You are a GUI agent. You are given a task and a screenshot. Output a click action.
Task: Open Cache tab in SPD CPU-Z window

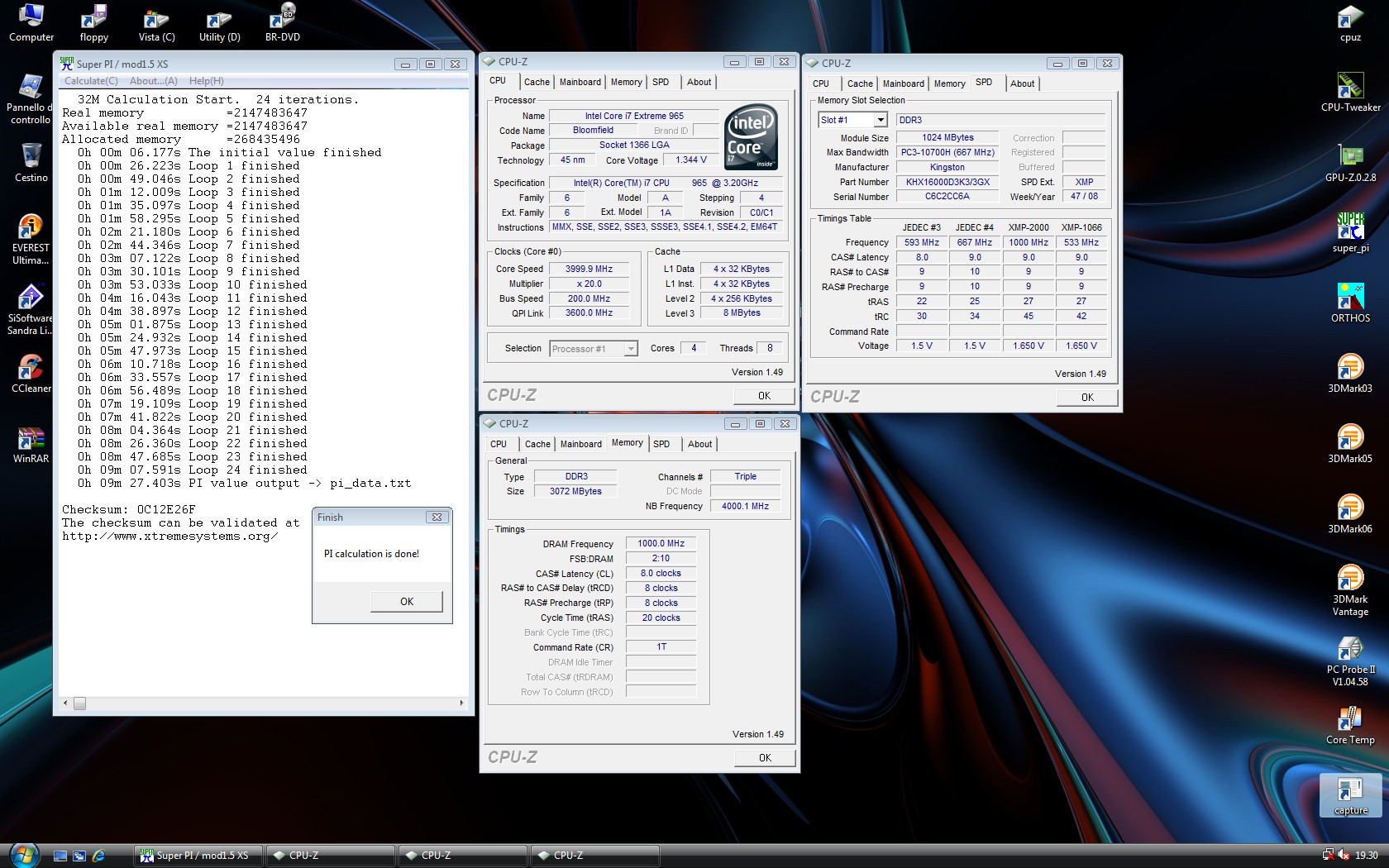pyautogui.click(x=860, y=83)
